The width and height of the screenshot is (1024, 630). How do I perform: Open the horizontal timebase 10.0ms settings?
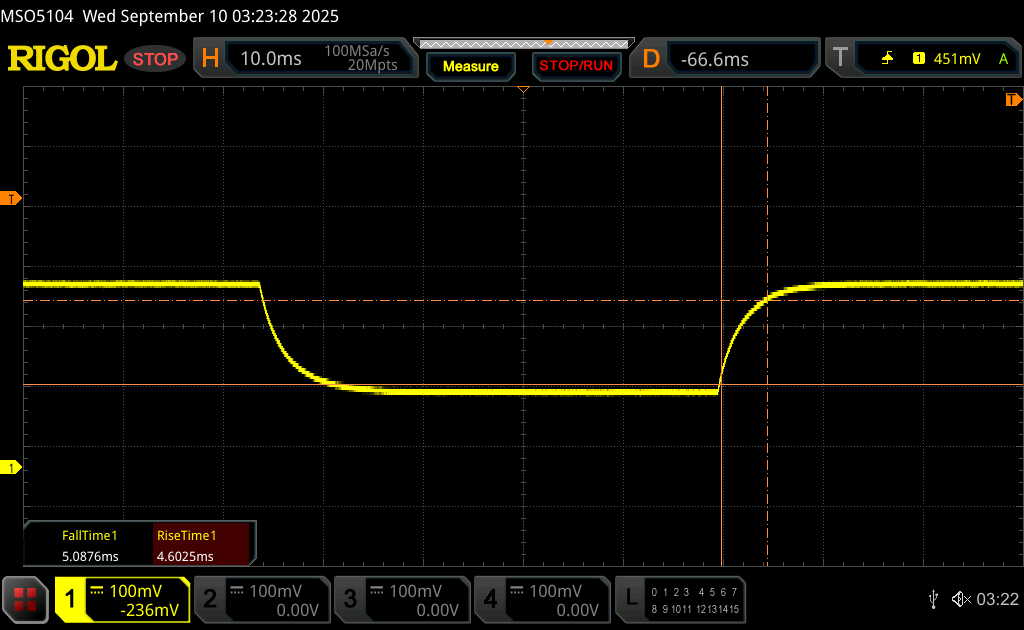(x=305, y=59)
